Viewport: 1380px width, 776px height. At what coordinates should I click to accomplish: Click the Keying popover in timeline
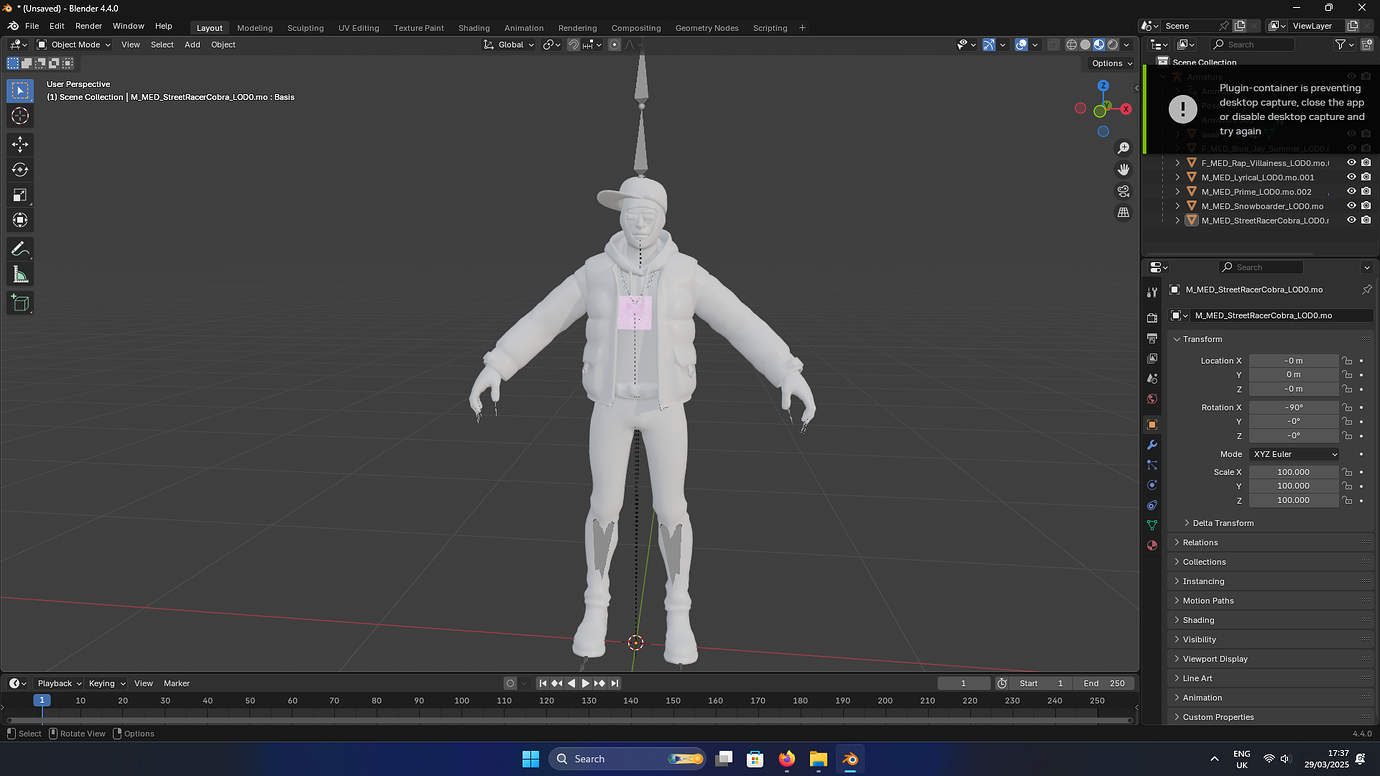(x=106, y=683)
